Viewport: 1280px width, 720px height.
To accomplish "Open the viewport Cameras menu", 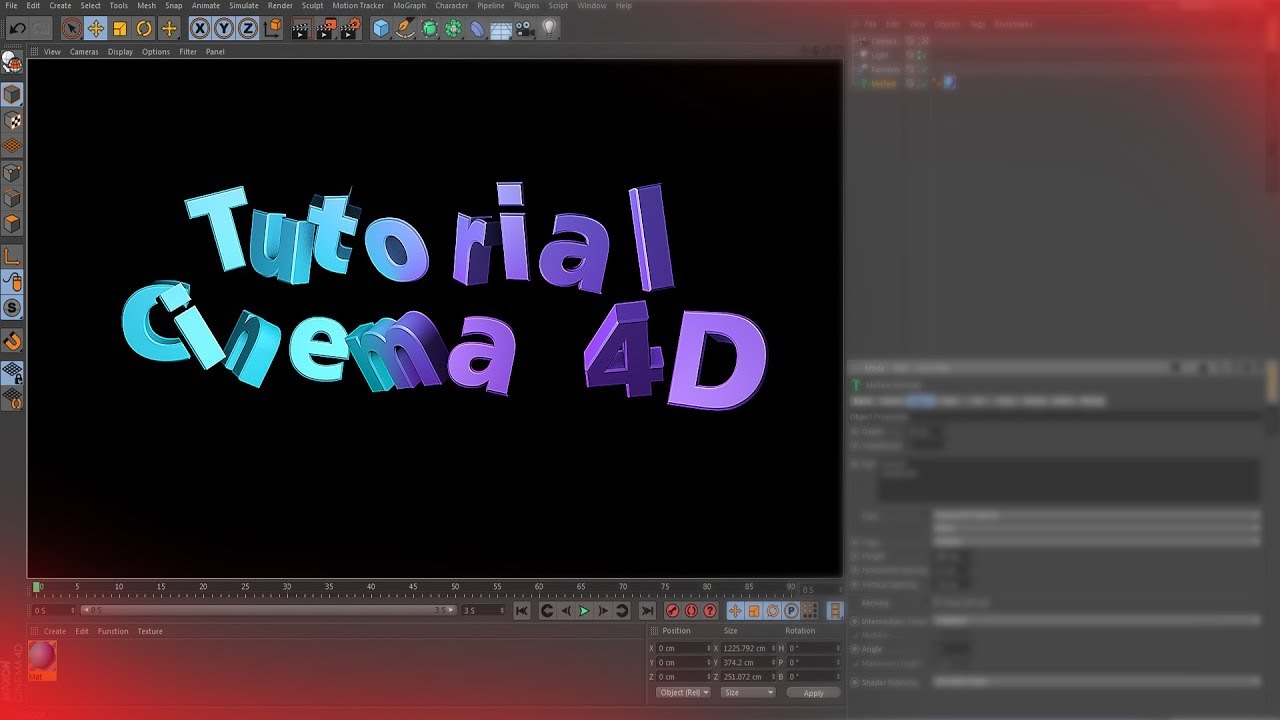I will [x=84, y=52].
